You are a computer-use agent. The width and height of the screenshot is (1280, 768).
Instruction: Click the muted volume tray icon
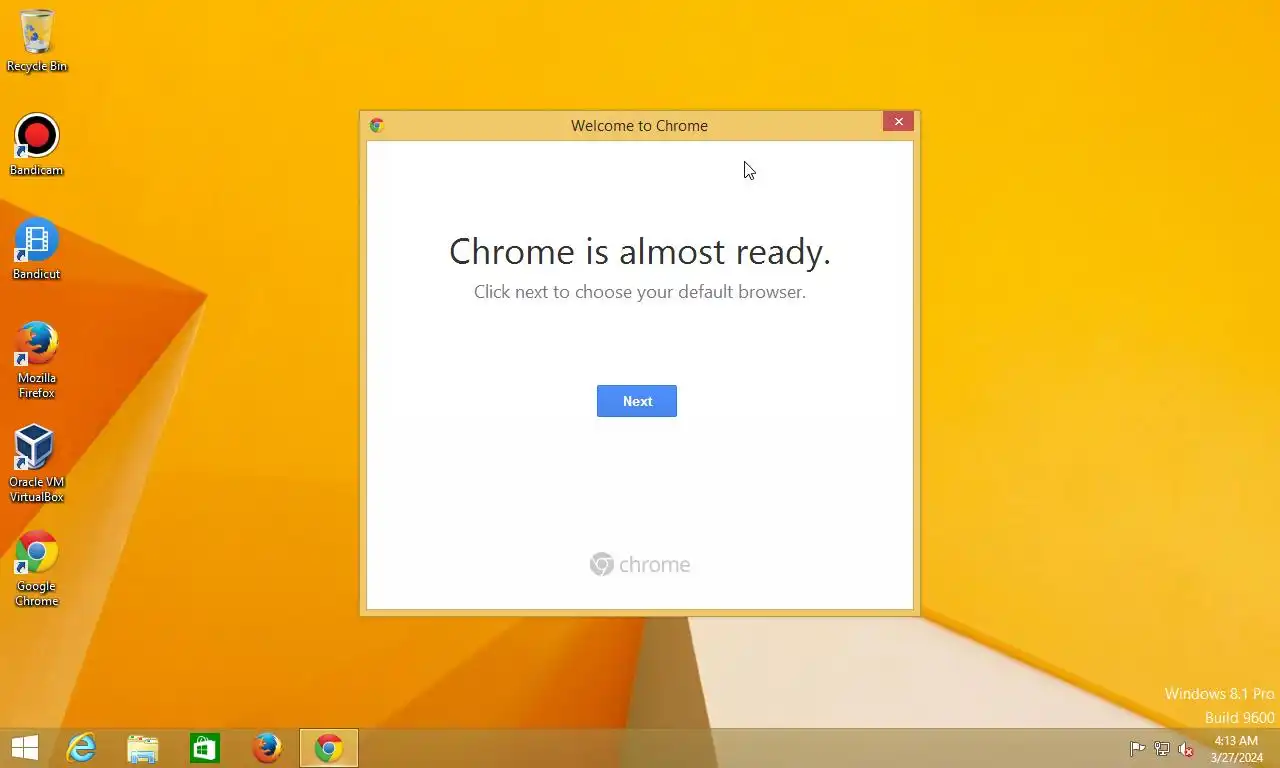click(1186, 749)
